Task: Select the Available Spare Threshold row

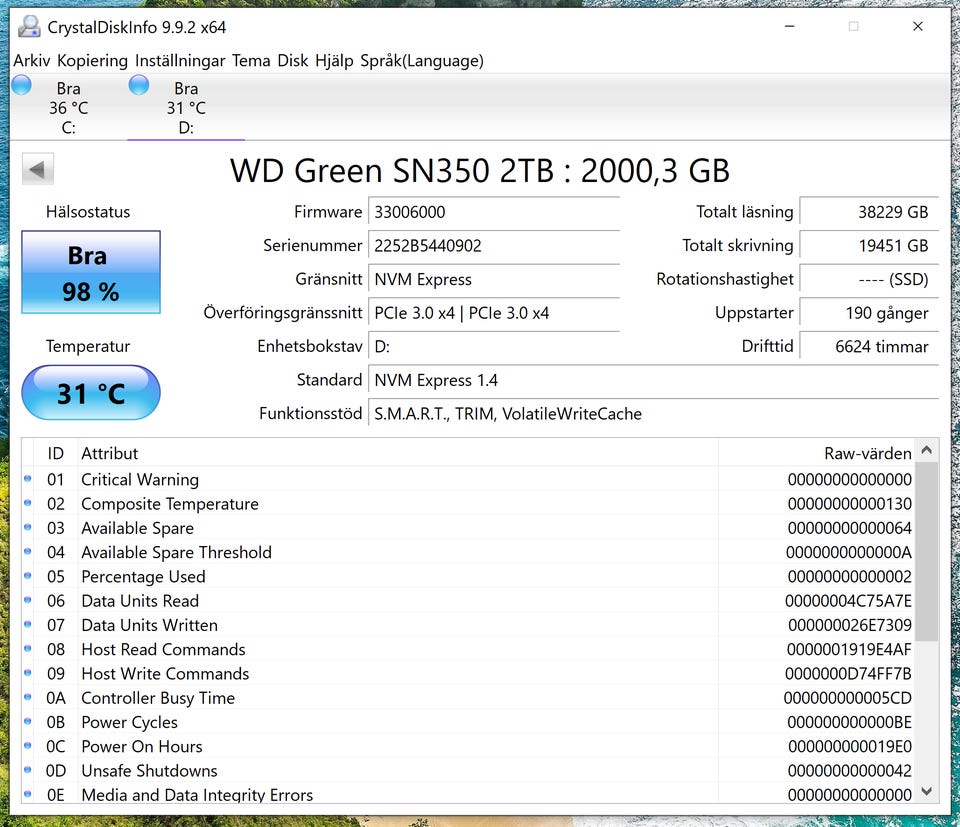Action: pyautogui.click(x=468, y=552)
